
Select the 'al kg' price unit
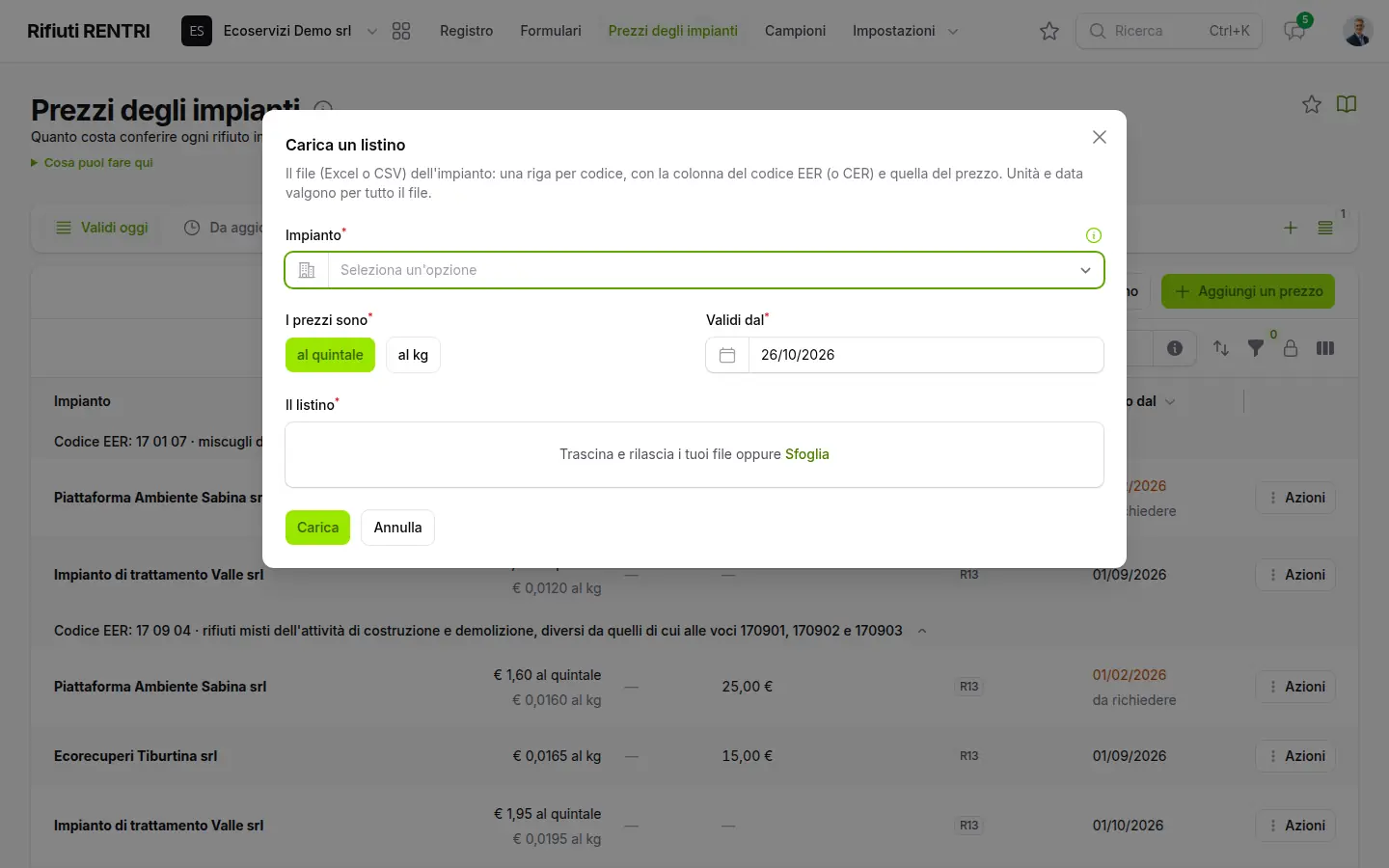[413, 355]
